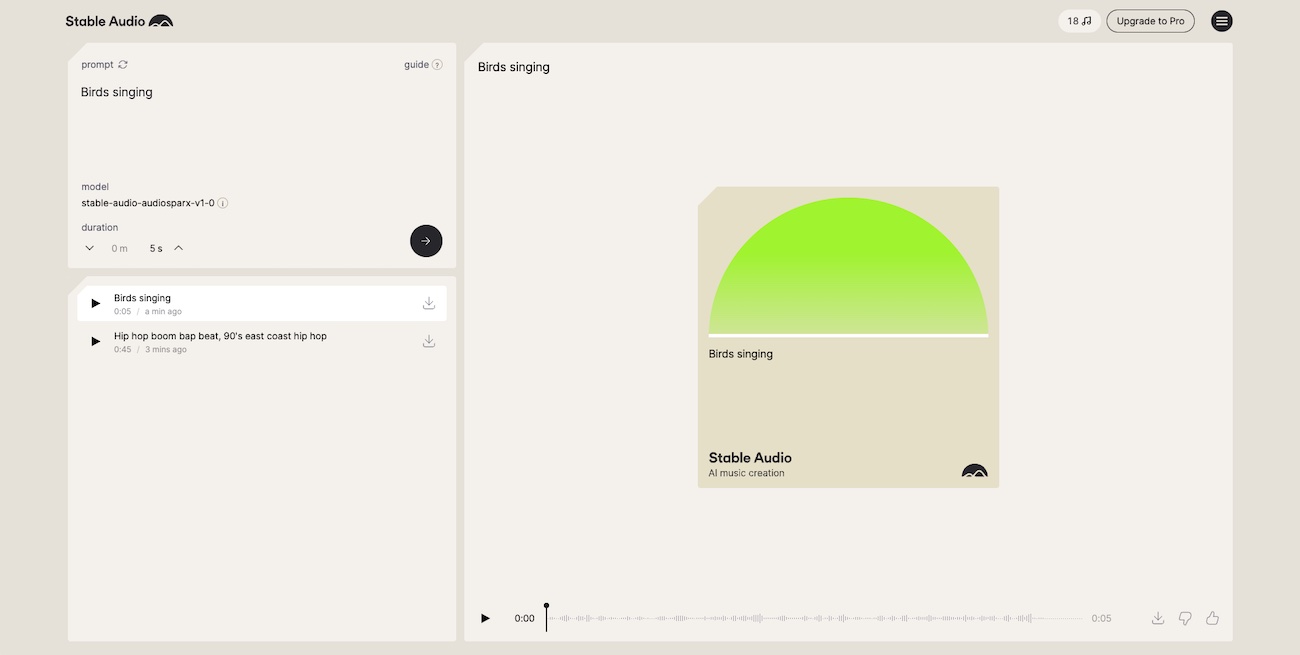The height and width of the screenshot is (655, 1300).
Task: Click the Upgrade to Pro button
Action: coord(1150,21)
